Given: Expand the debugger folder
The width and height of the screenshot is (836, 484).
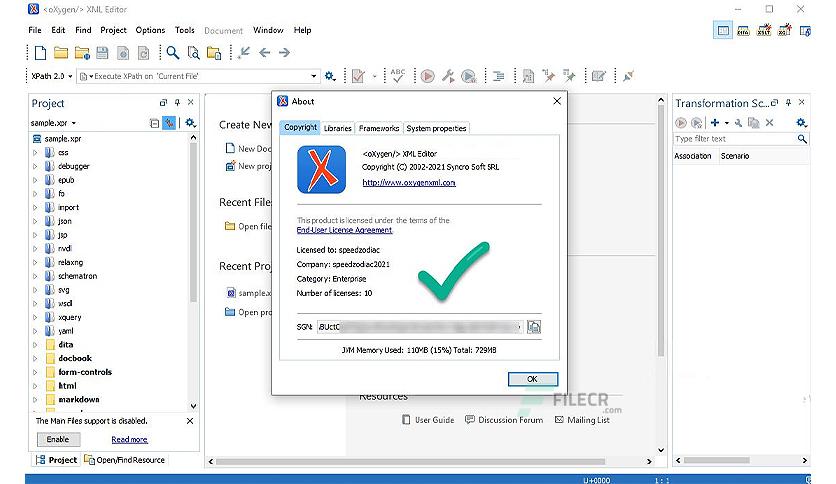Looking at the screenshot, I should pyautogui.click(x=35, y=166).
